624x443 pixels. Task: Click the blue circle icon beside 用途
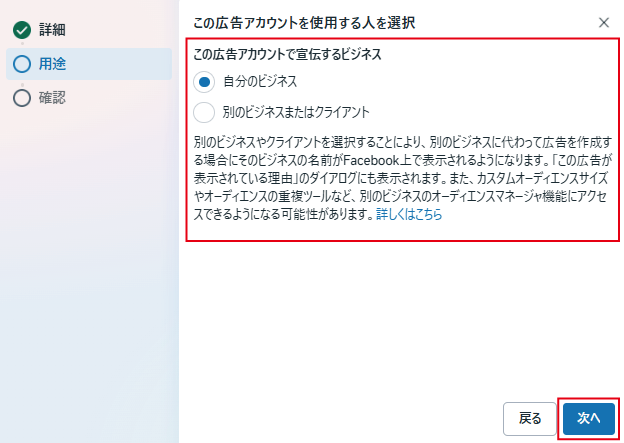[x=22, y=64]
